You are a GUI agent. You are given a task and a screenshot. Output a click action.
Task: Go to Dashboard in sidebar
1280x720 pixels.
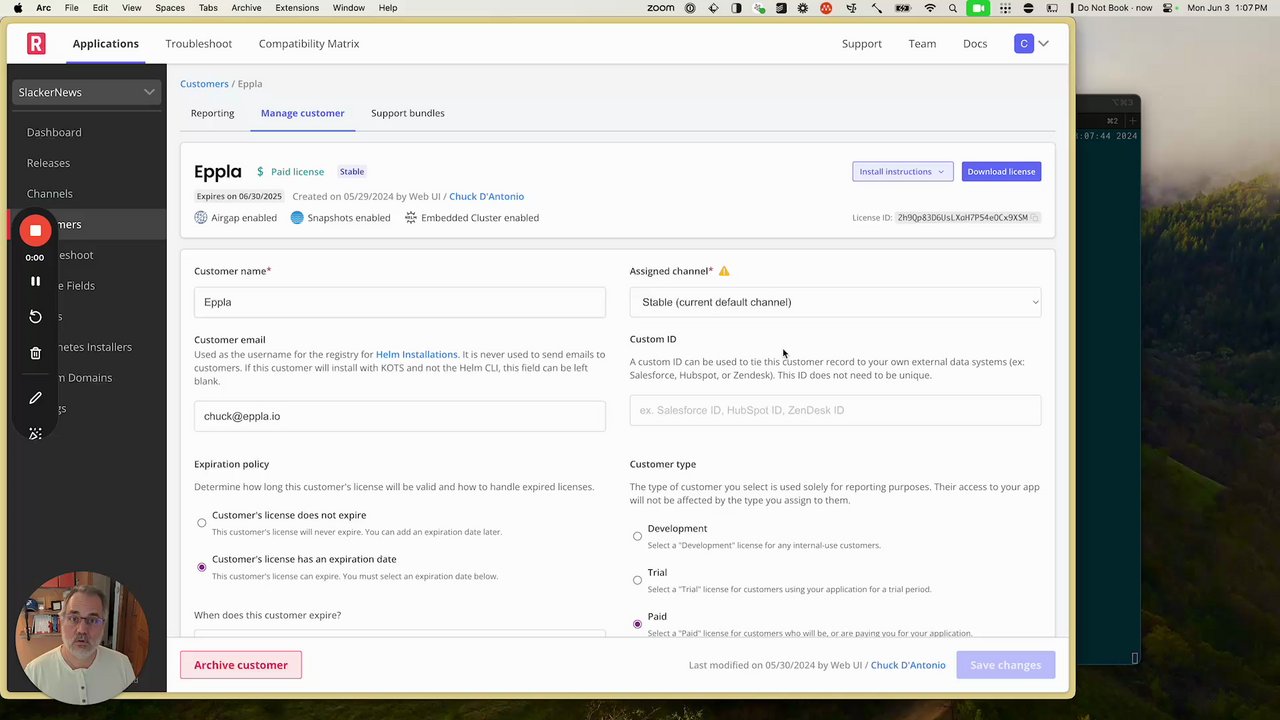click(54, 132)
